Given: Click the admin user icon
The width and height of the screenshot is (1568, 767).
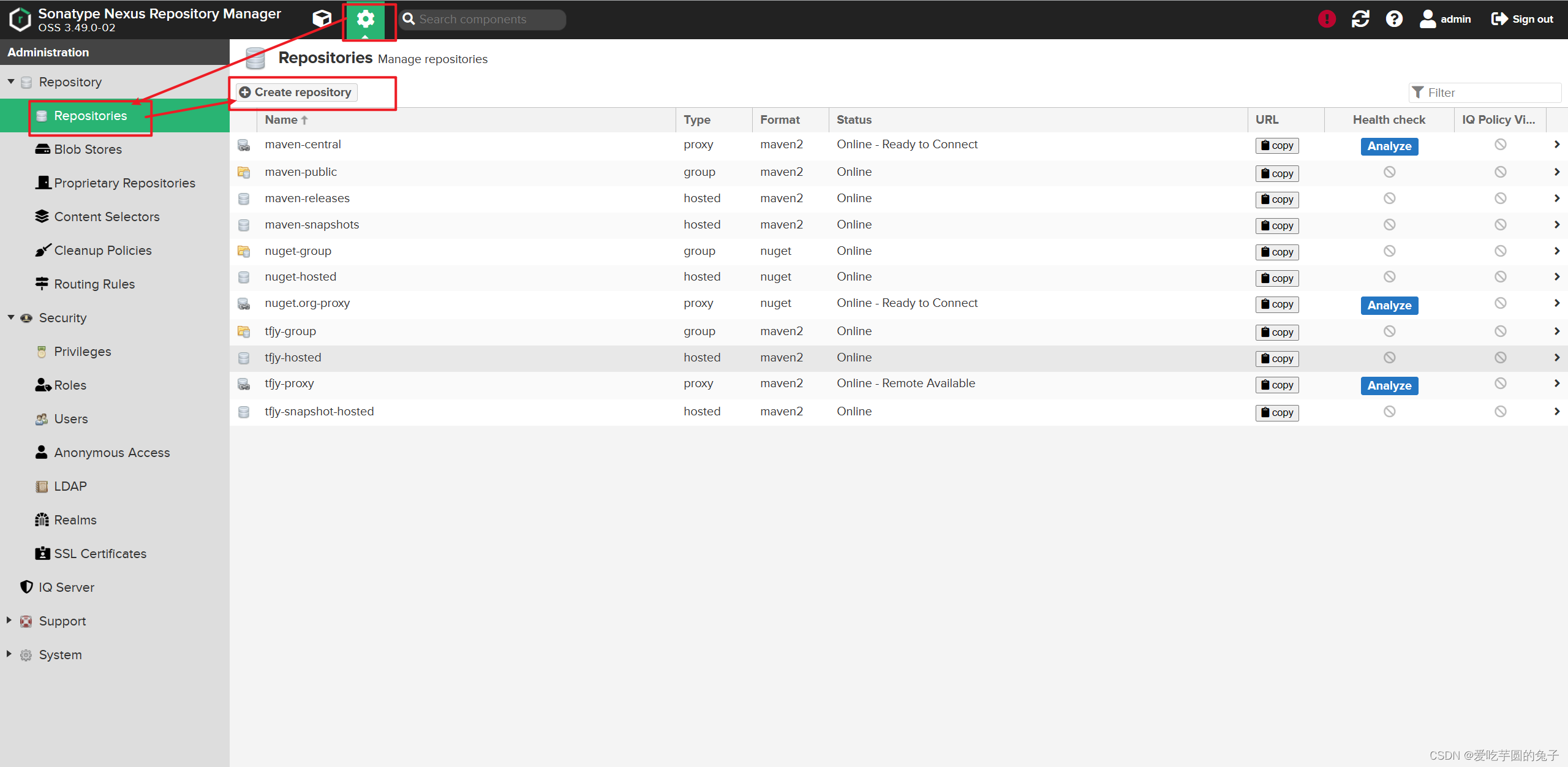Looking at the screenshot, I should [1428, 19].
